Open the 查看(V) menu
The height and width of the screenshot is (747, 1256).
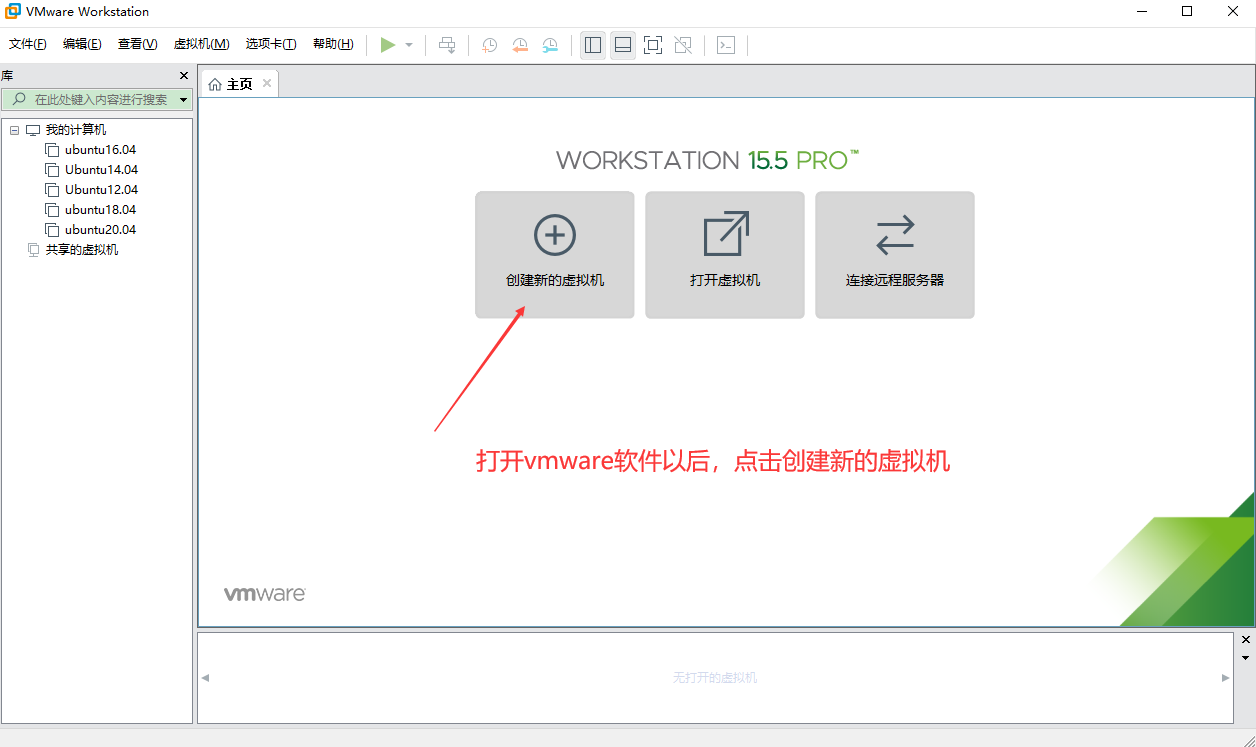click(x=138, y=44)
